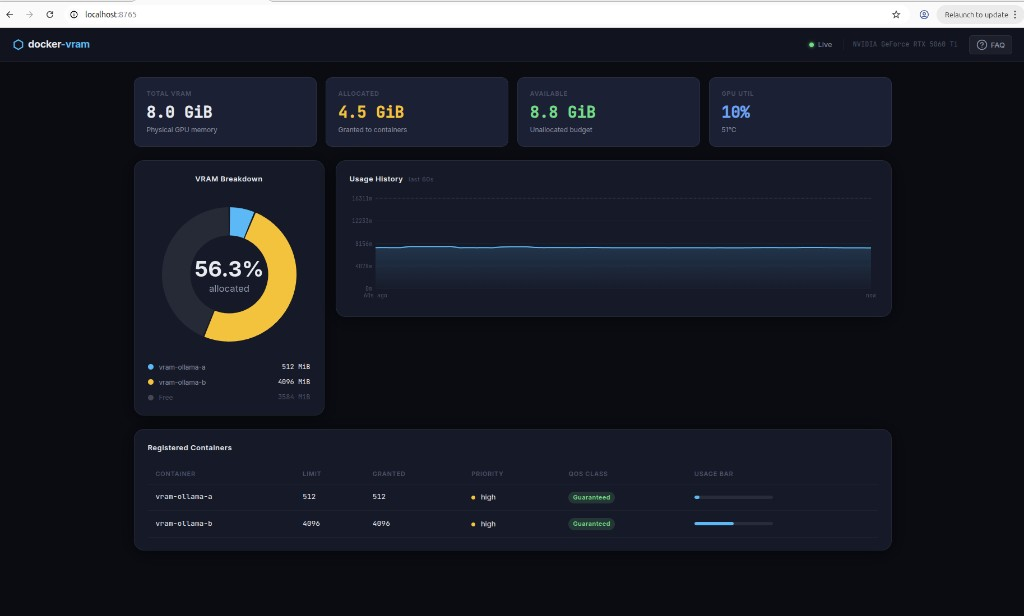Click the Unallocated budget caption
This screenshot has height=616, width=1024.
click(561, 129)
